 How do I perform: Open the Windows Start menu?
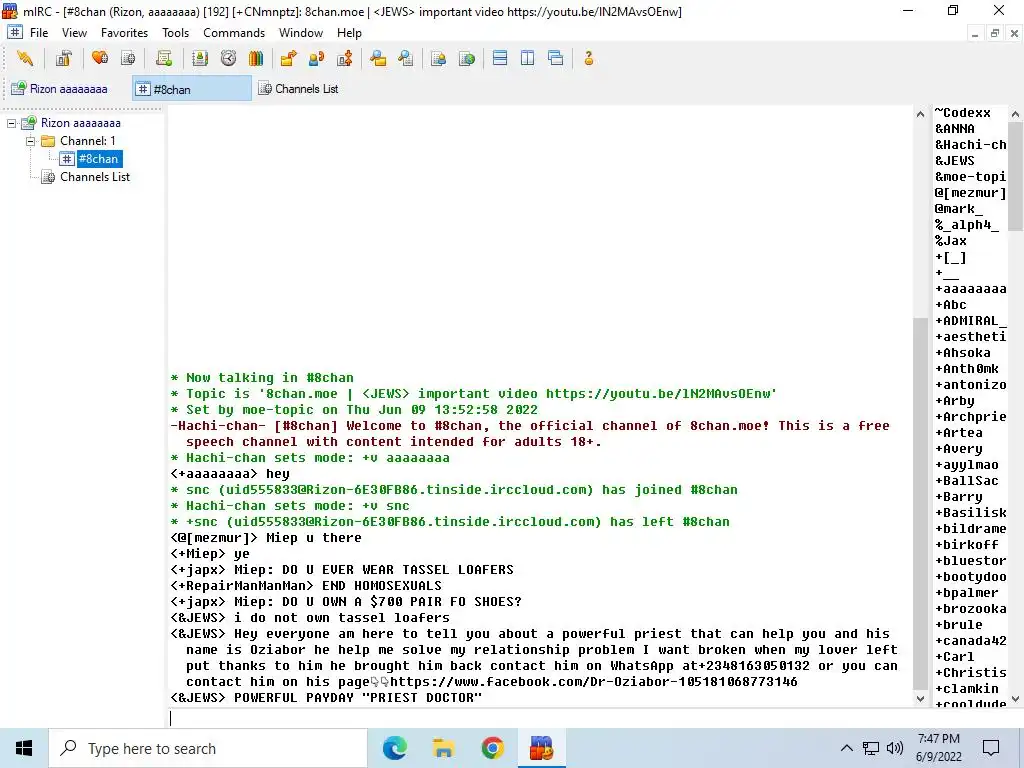(x=24, y=748)
